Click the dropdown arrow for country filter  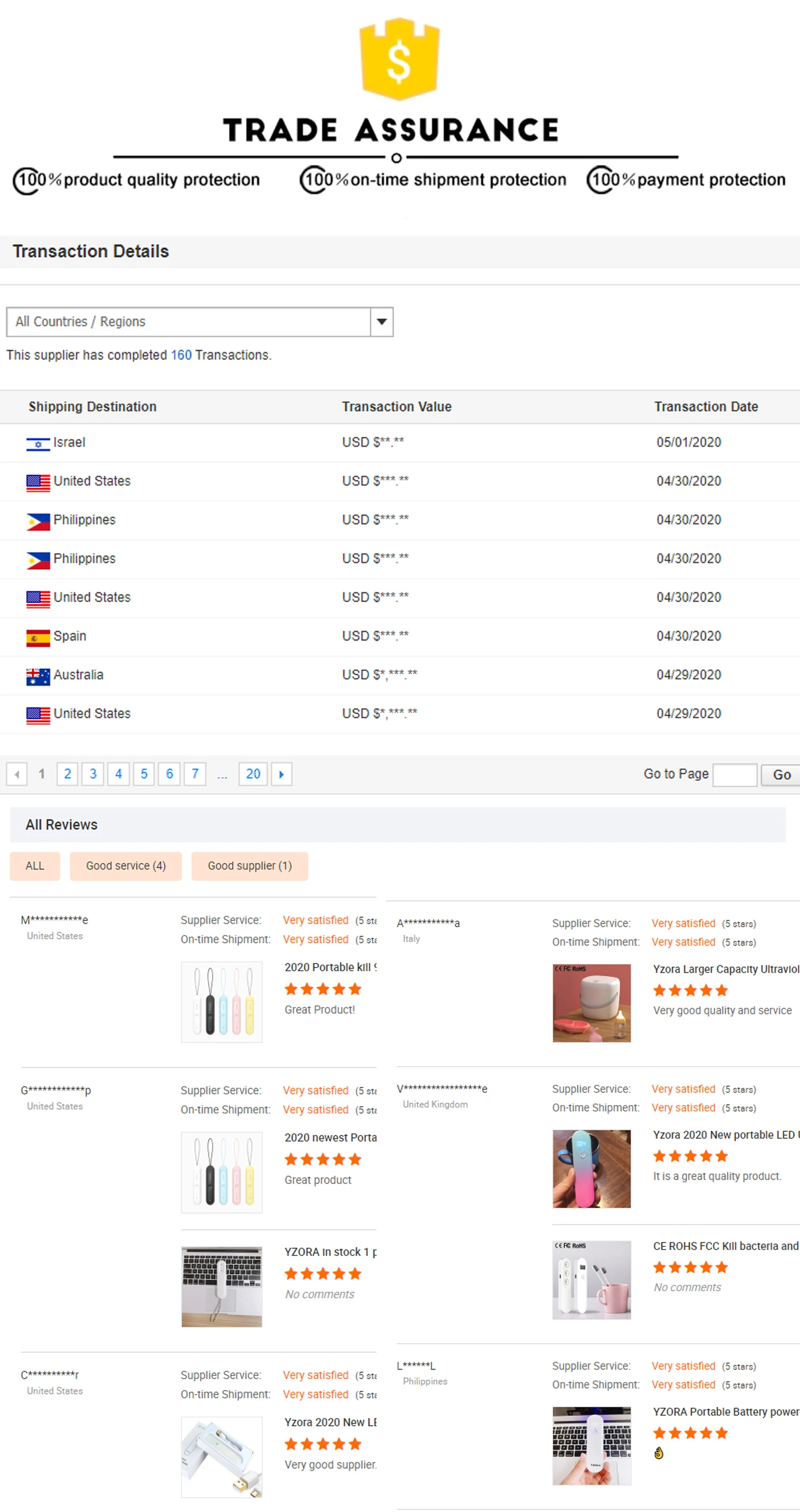tap(381, 322)
